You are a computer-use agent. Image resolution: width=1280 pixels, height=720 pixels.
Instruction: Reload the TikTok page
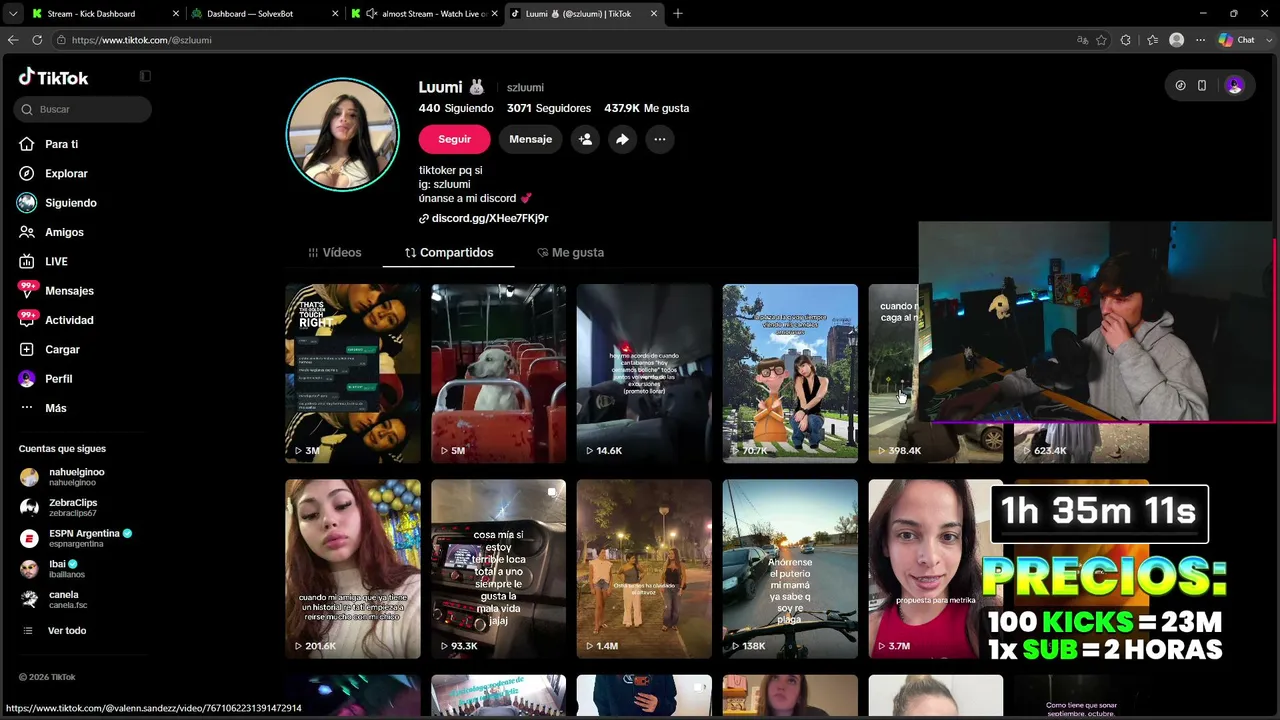37,40
